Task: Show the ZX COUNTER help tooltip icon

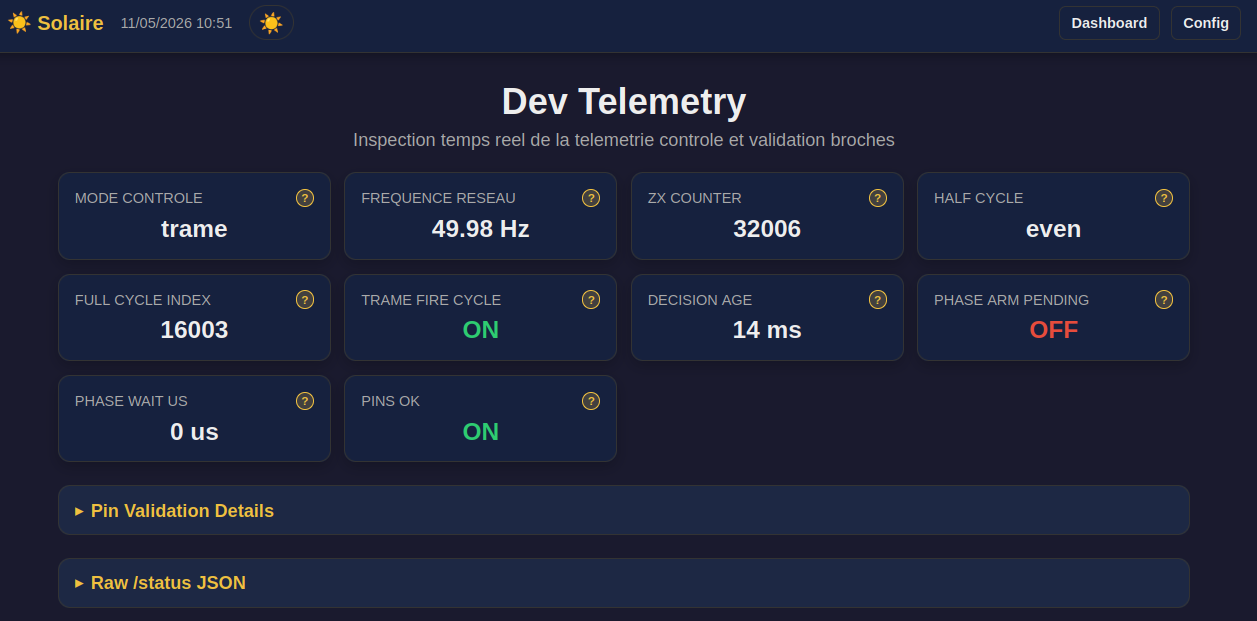Action: [878, 198]
